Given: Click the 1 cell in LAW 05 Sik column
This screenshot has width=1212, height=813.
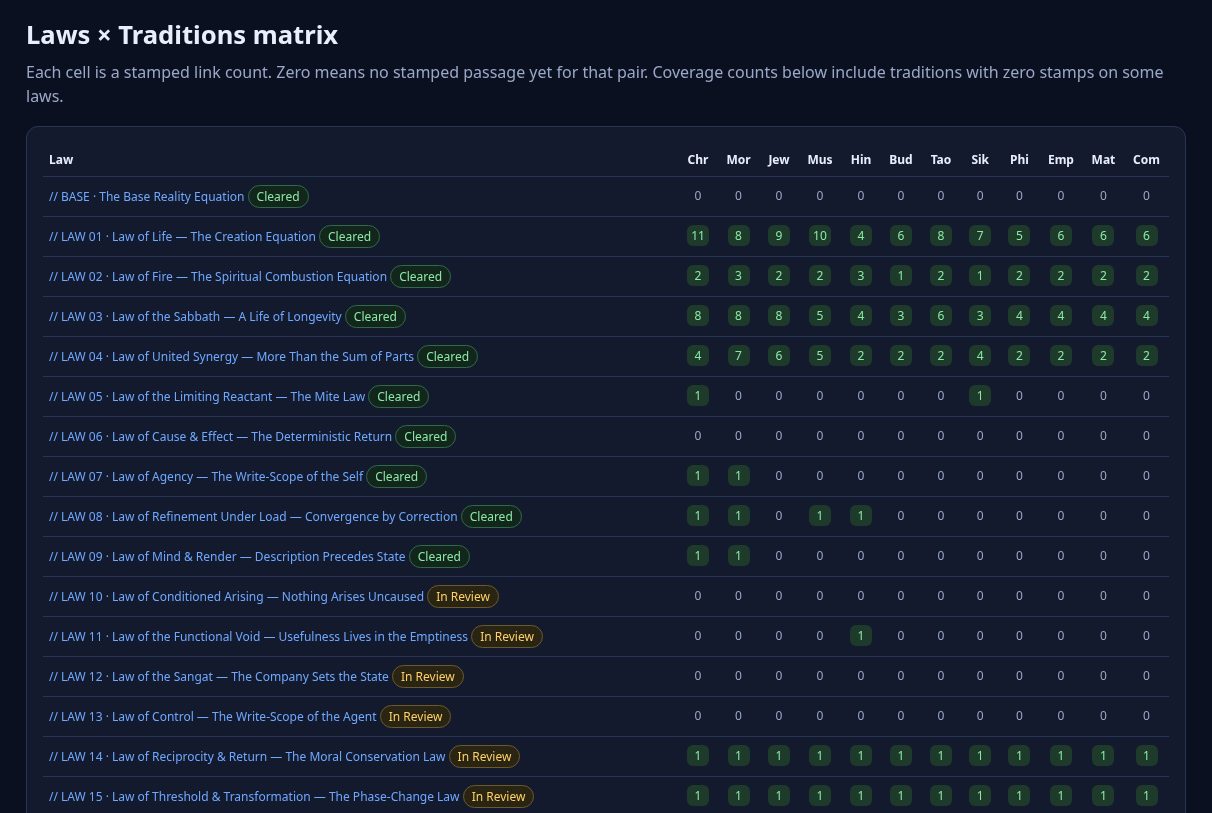Looking at the screenshot, I should pos(980,396).
